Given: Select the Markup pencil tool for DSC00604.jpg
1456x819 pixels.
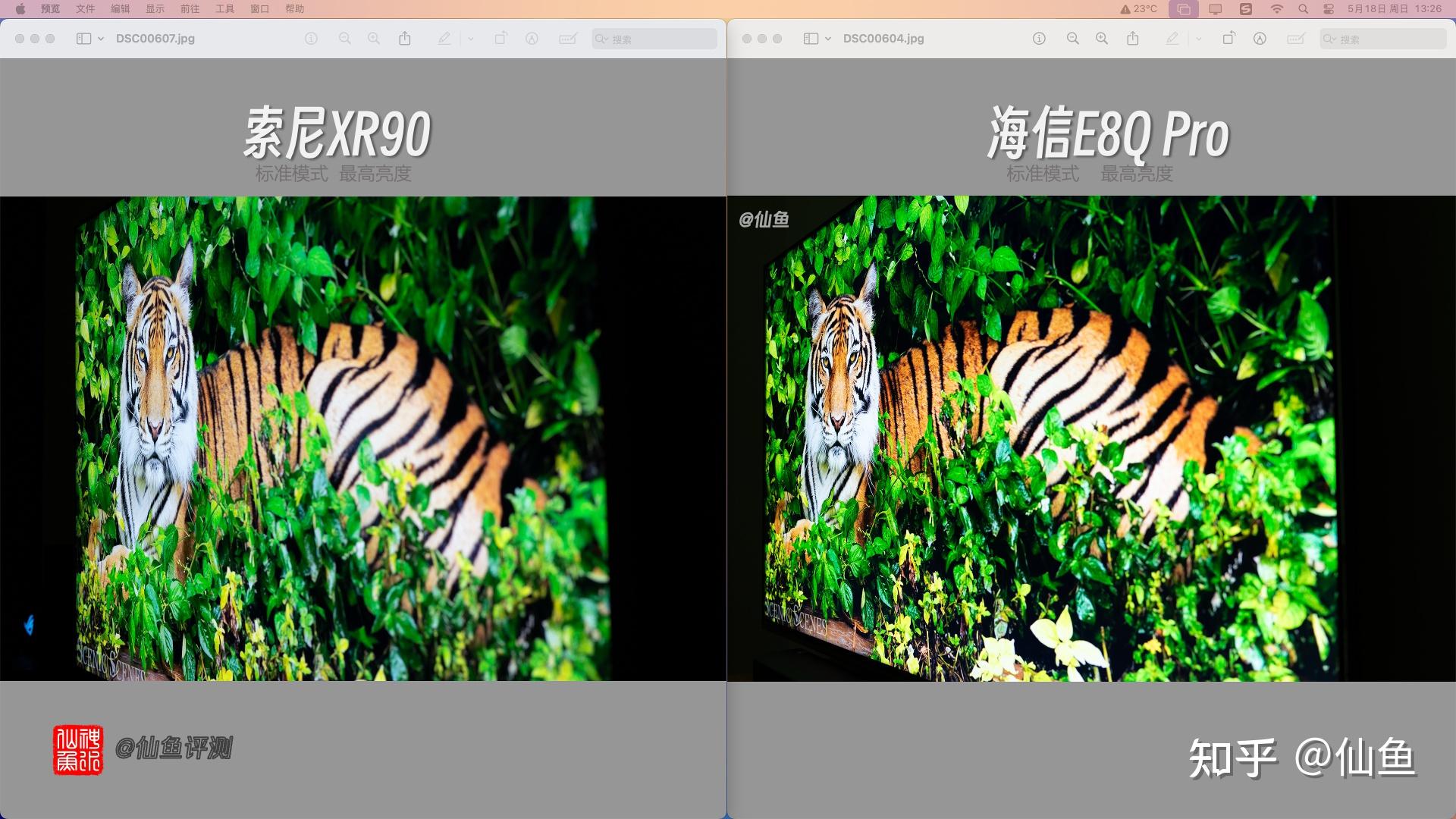Looking at the screenshot, I should [x=1172, y=39].
